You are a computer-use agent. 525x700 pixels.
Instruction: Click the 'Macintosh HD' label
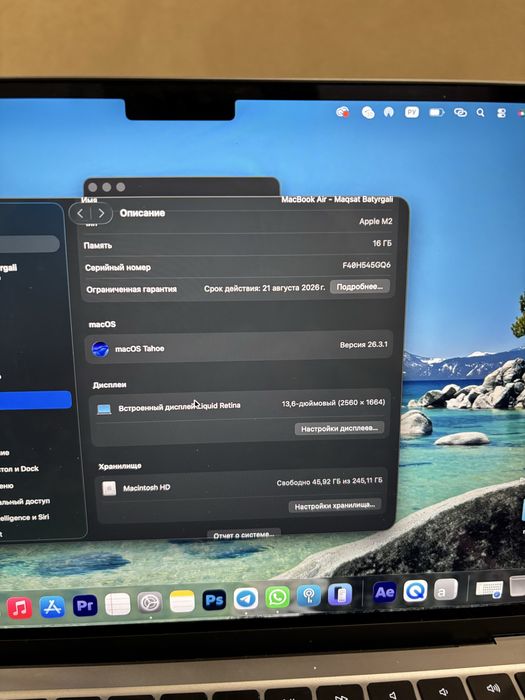(x=146, y=488)
